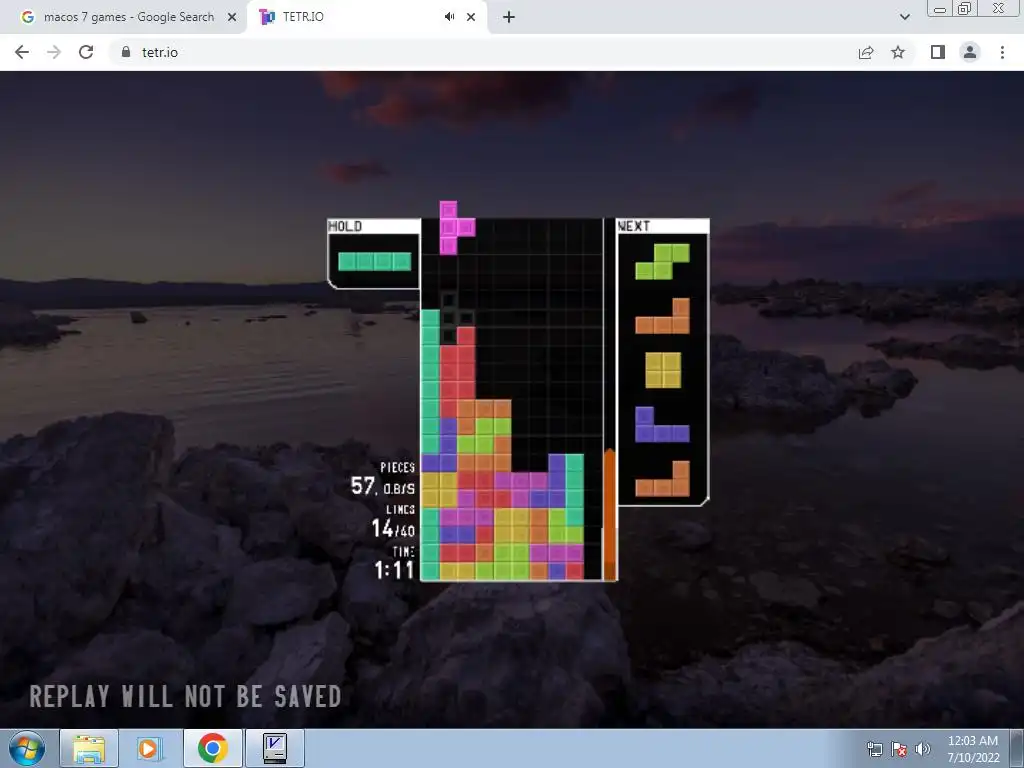
Task: Open the Chrome profile menu
Action: click(x=970, y=52)
